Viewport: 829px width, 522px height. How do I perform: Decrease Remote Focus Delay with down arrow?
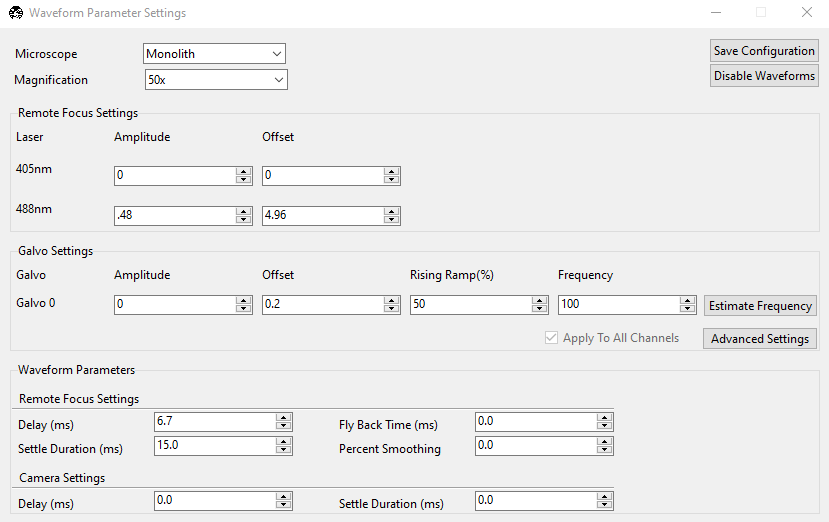tap(284, 426)
